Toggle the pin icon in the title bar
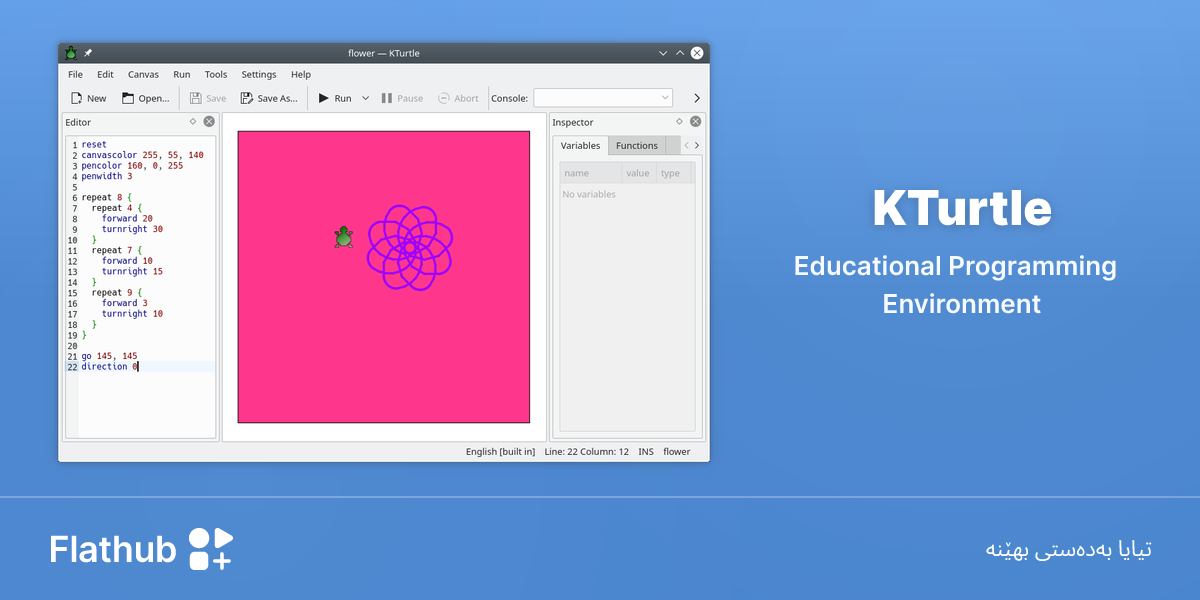 coord(88,53)
